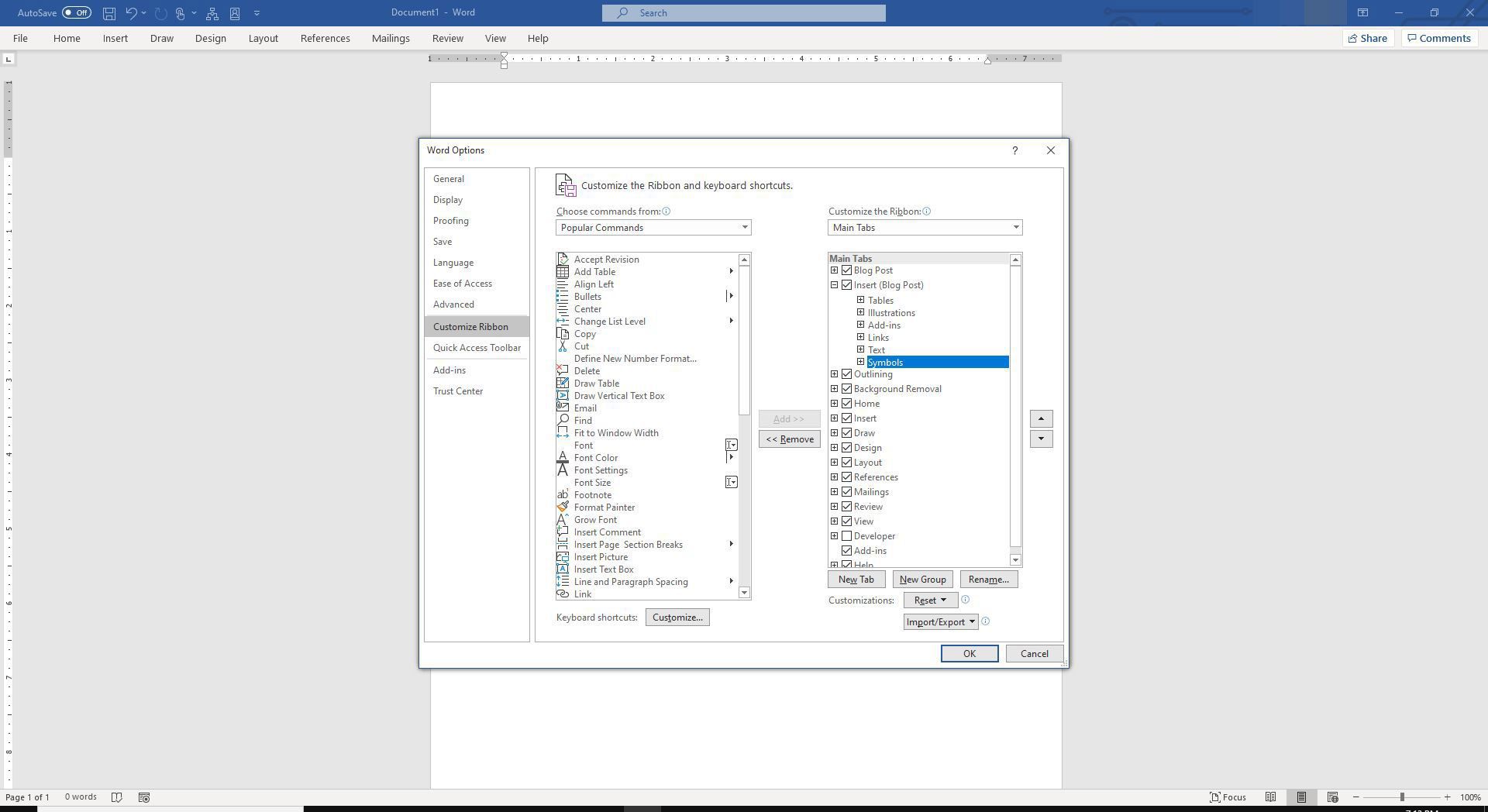Open the Import/Export dropdown button

(940, 622)
